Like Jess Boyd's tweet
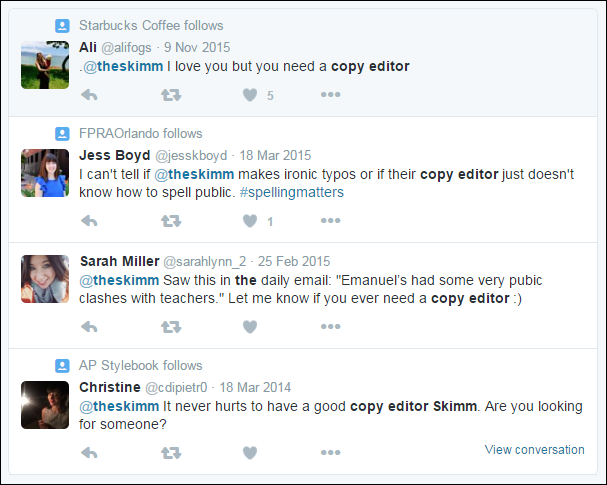 click(250, 221)
